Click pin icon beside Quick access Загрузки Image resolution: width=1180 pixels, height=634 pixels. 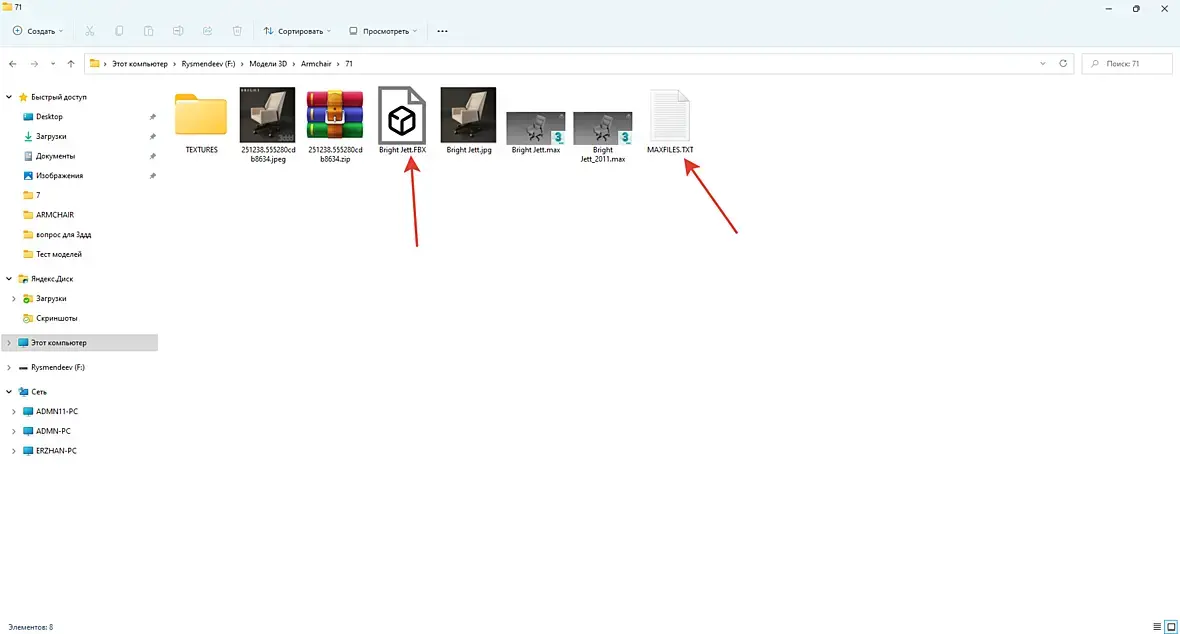coord(152,136)
